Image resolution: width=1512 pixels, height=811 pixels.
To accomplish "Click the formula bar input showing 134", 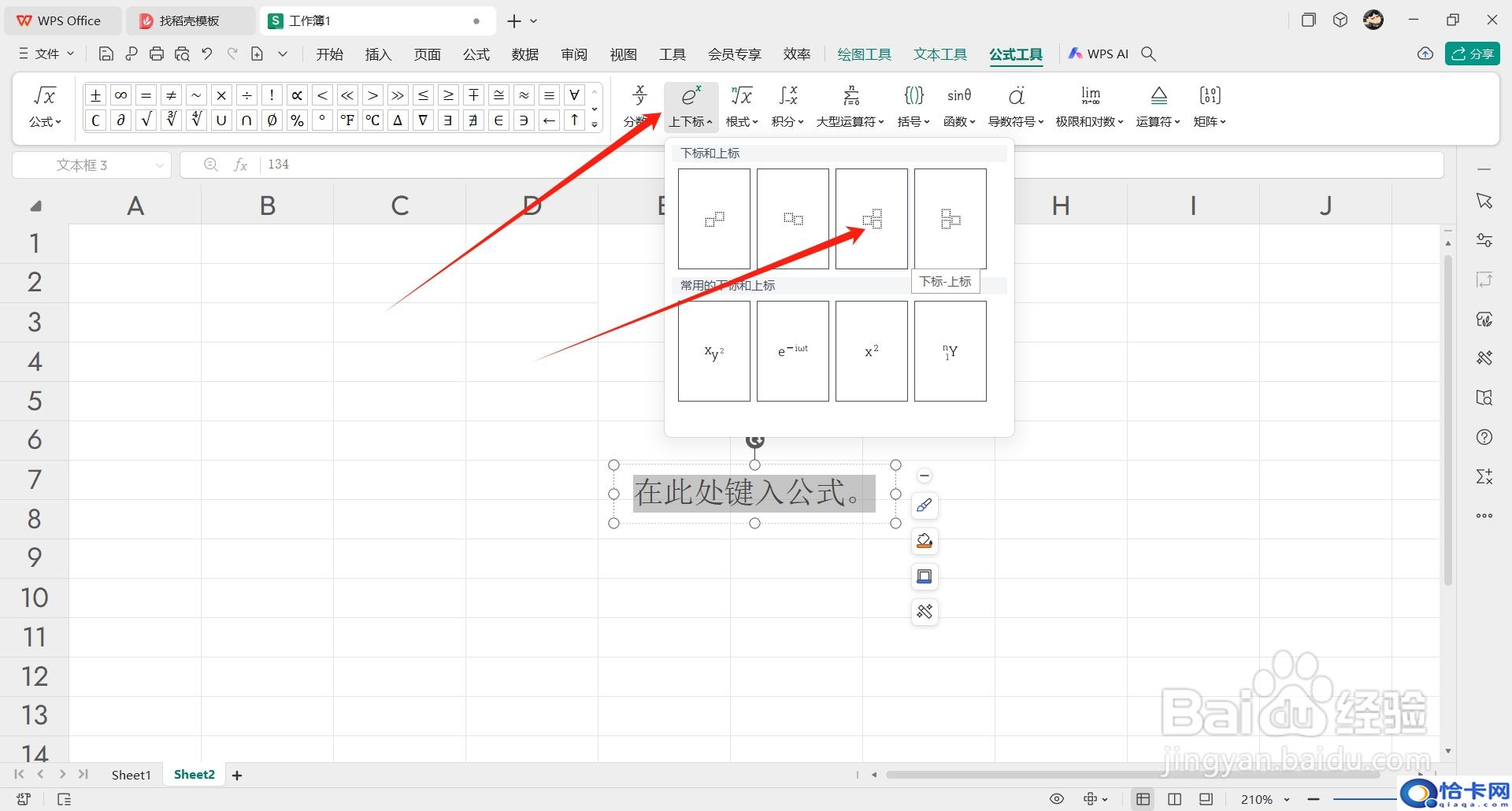I will pos(850,165).
